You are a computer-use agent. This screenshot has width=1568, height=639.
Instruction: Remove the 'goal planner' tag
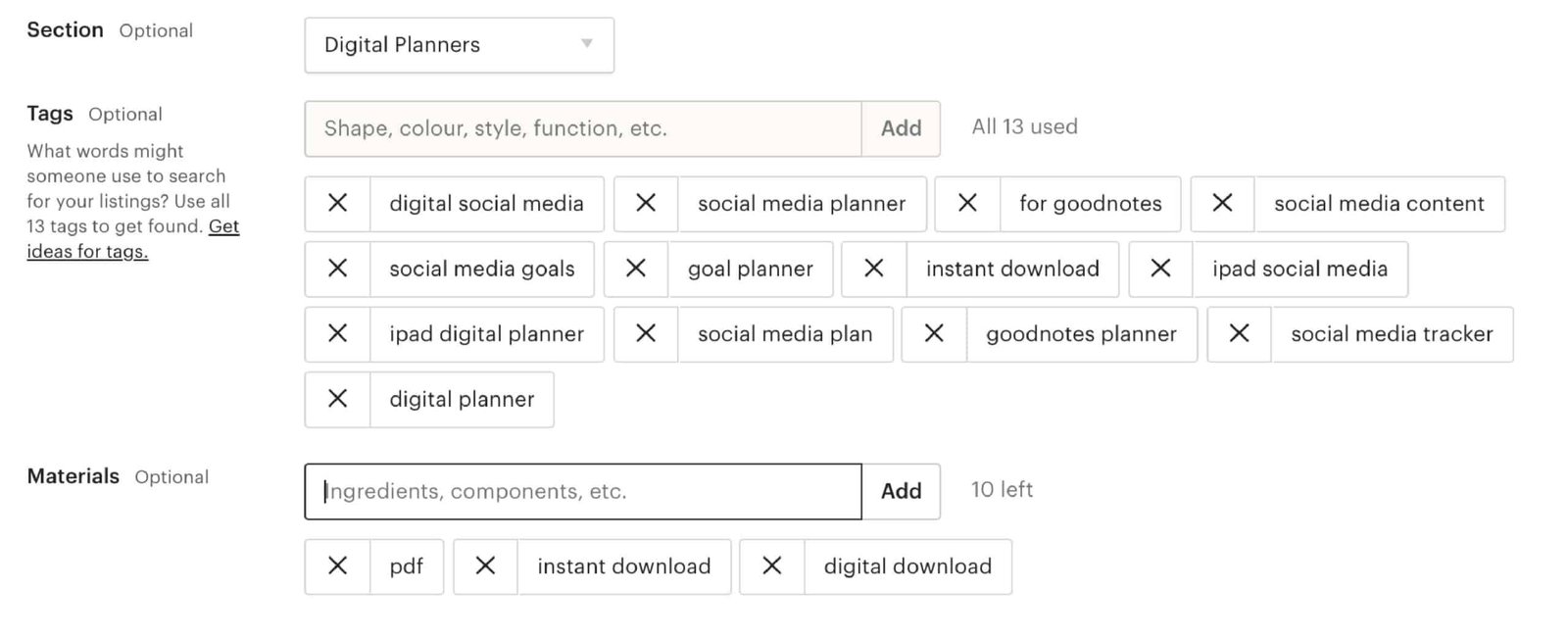[x=636, y=269]
